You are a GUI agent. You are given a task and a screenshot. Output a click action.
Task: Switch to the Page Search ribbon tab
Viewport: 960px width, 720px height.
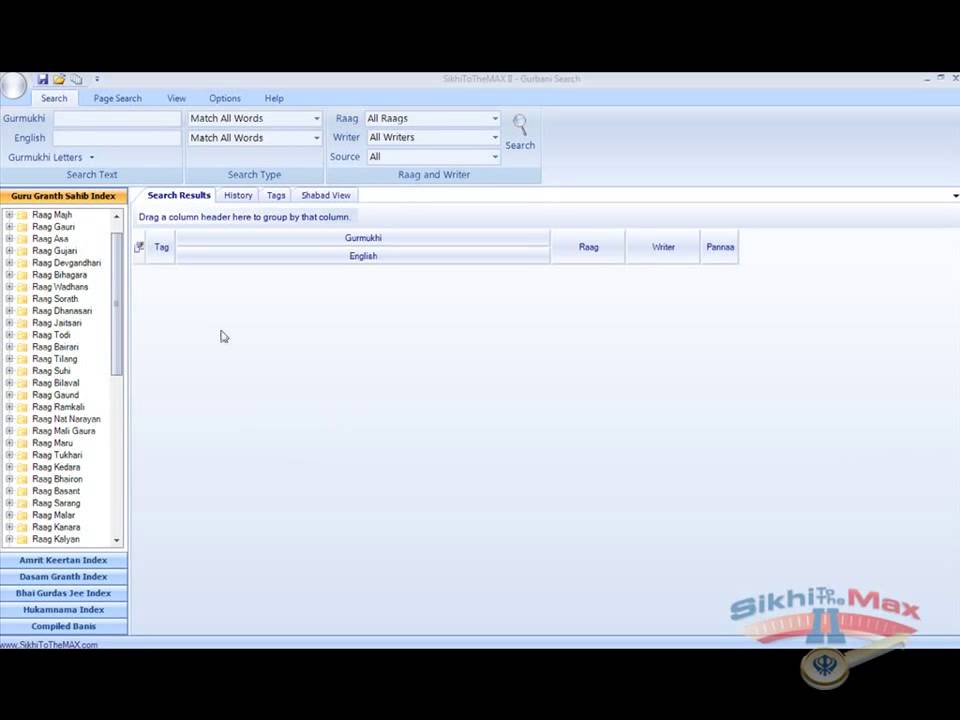118,98
